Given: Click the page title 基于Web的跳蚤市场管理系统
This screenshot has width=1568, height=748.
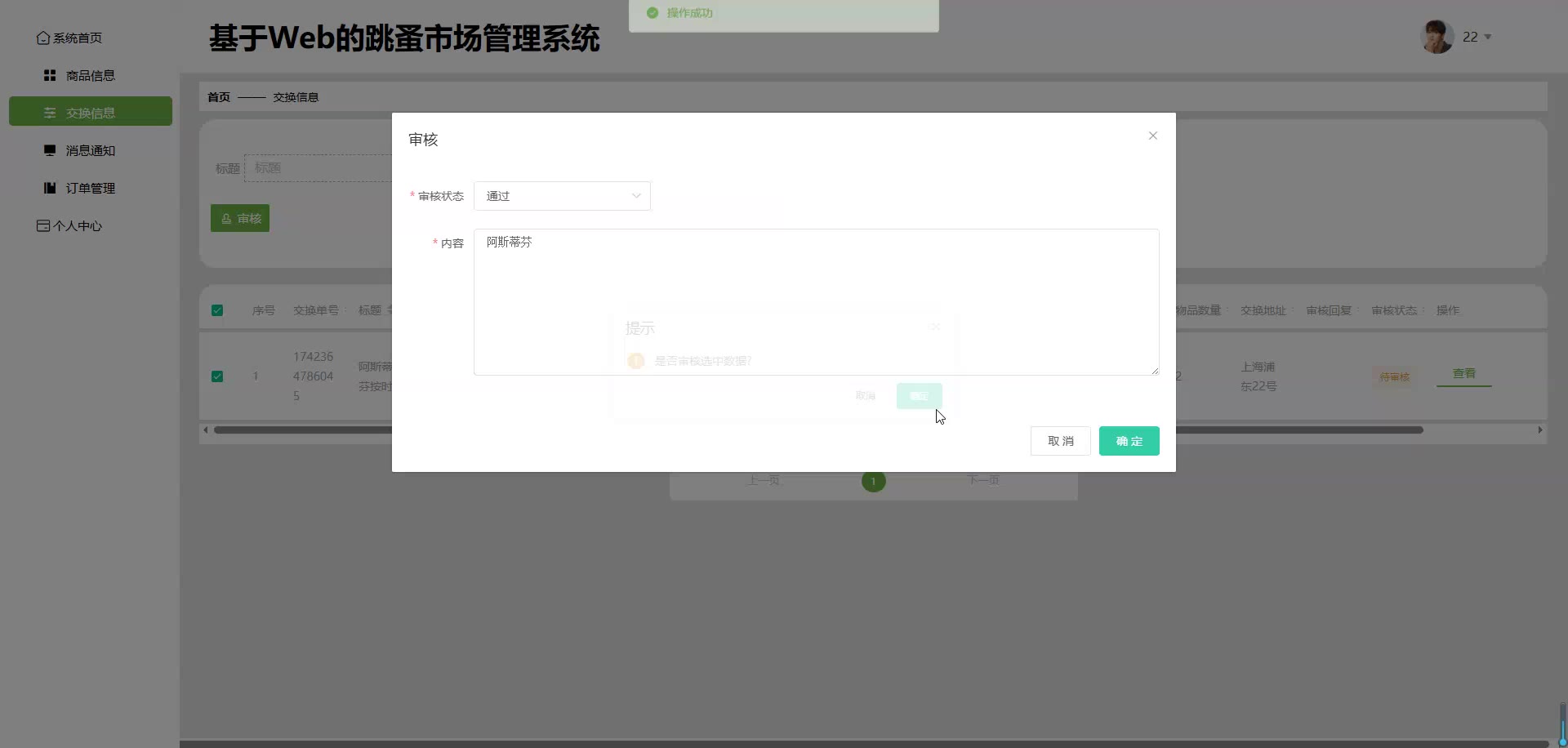Looking at the screenshot, I should coord(404,38).
